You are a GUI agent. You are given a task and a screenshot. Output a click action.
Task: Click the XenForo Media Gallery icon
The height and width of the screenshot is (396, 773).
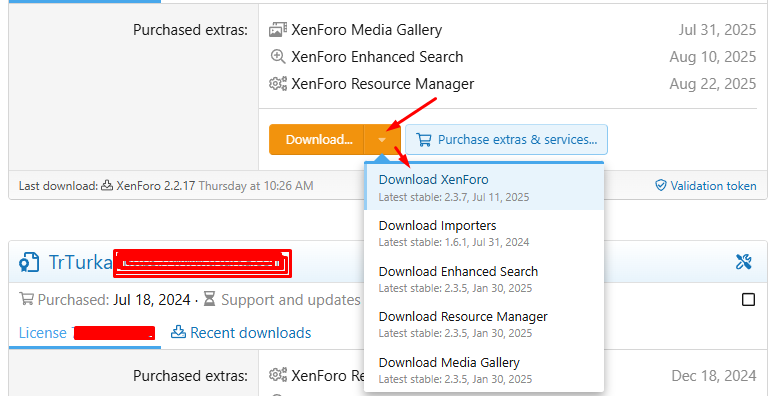pos(278,30)
